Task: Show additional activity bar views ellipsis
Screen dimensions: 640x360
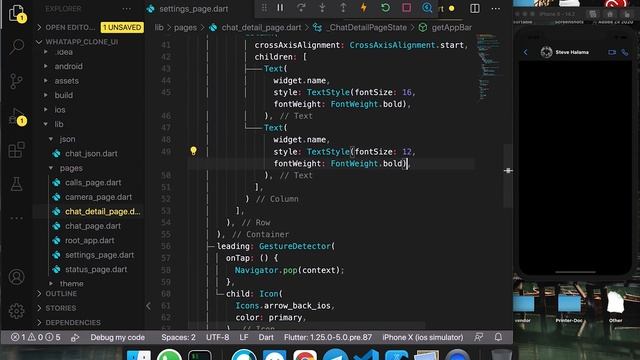Action: click(x=16, y=218)
